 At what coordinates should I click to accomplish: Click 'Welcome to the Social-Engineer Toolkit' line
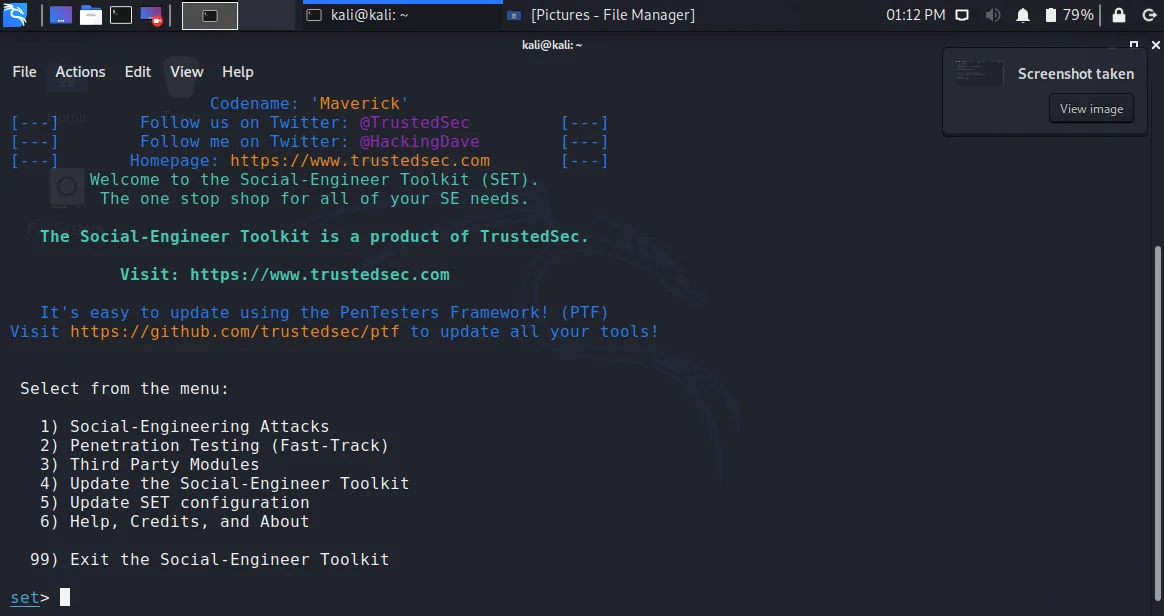pos(314,180)
